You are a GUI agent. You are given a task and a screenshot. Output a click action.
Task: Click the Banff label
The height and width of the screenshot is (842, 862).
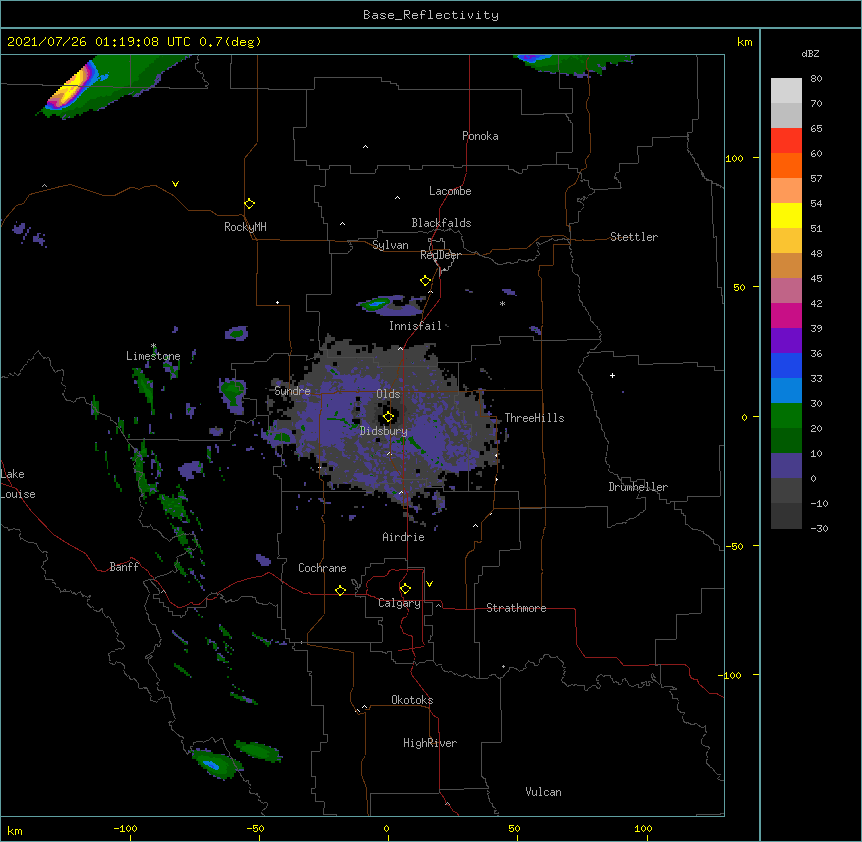pyautogui.click(x=124, y=567)
